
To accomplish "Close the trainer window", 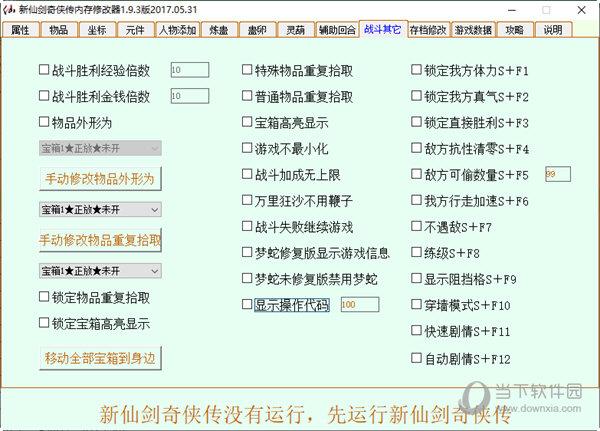I will (x=582, y=10).
